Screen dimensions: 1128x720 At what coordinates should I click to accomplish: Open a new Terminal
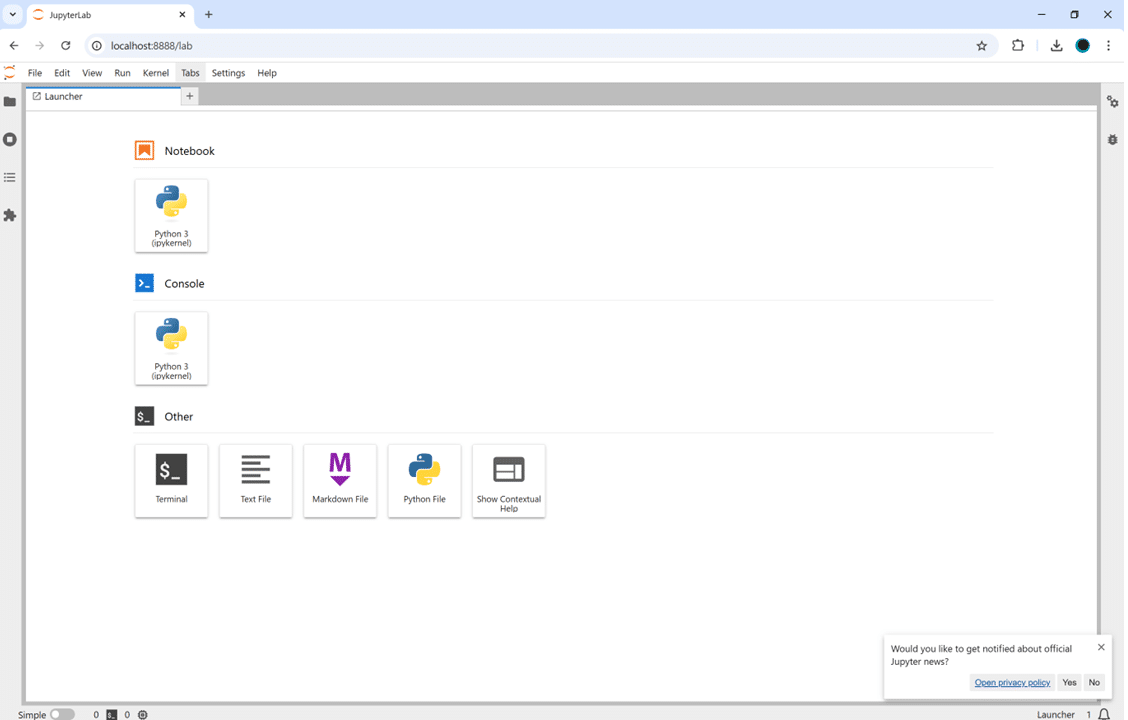point(172,480)
